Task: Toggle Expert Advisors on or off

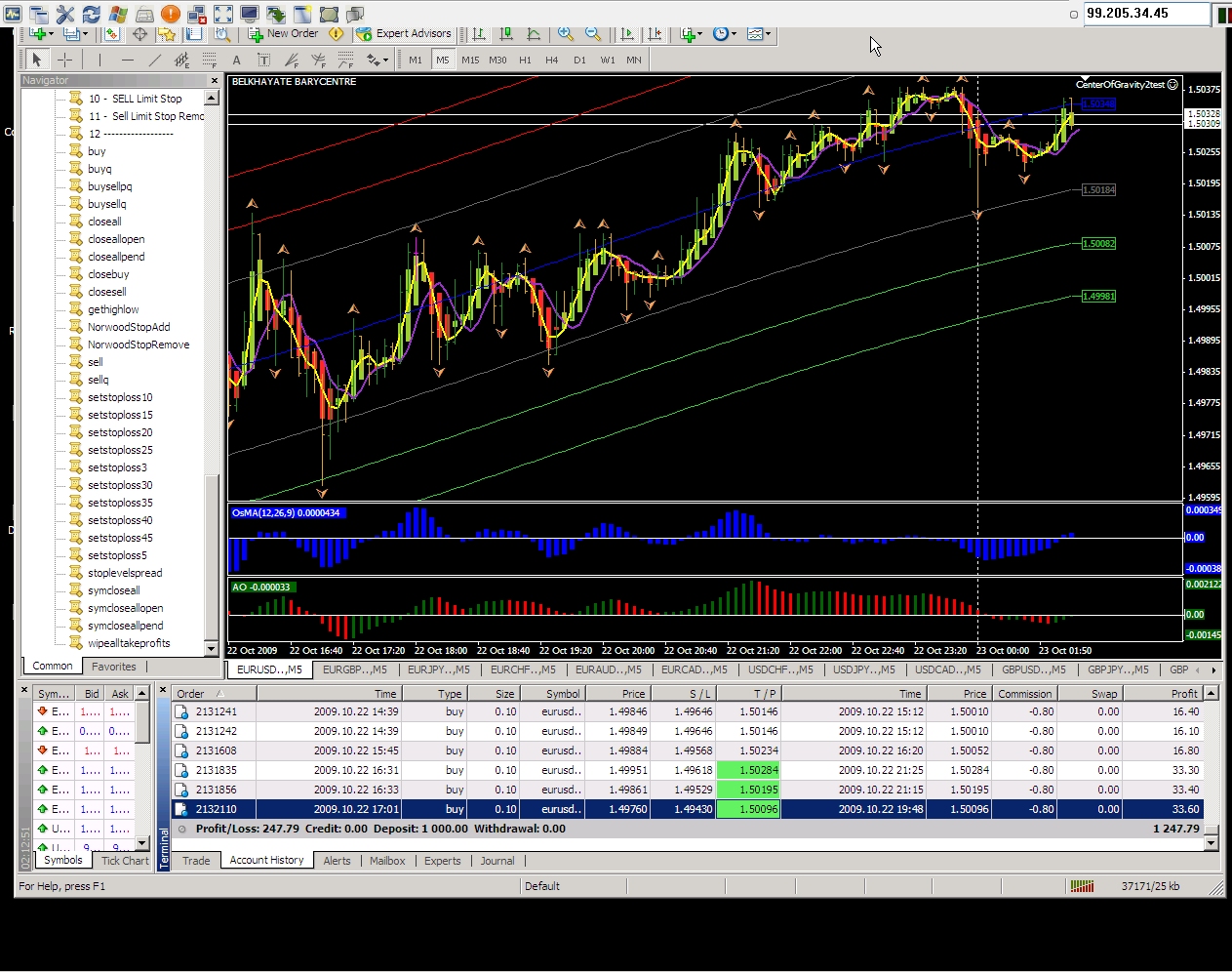Action: pos(404,34)
